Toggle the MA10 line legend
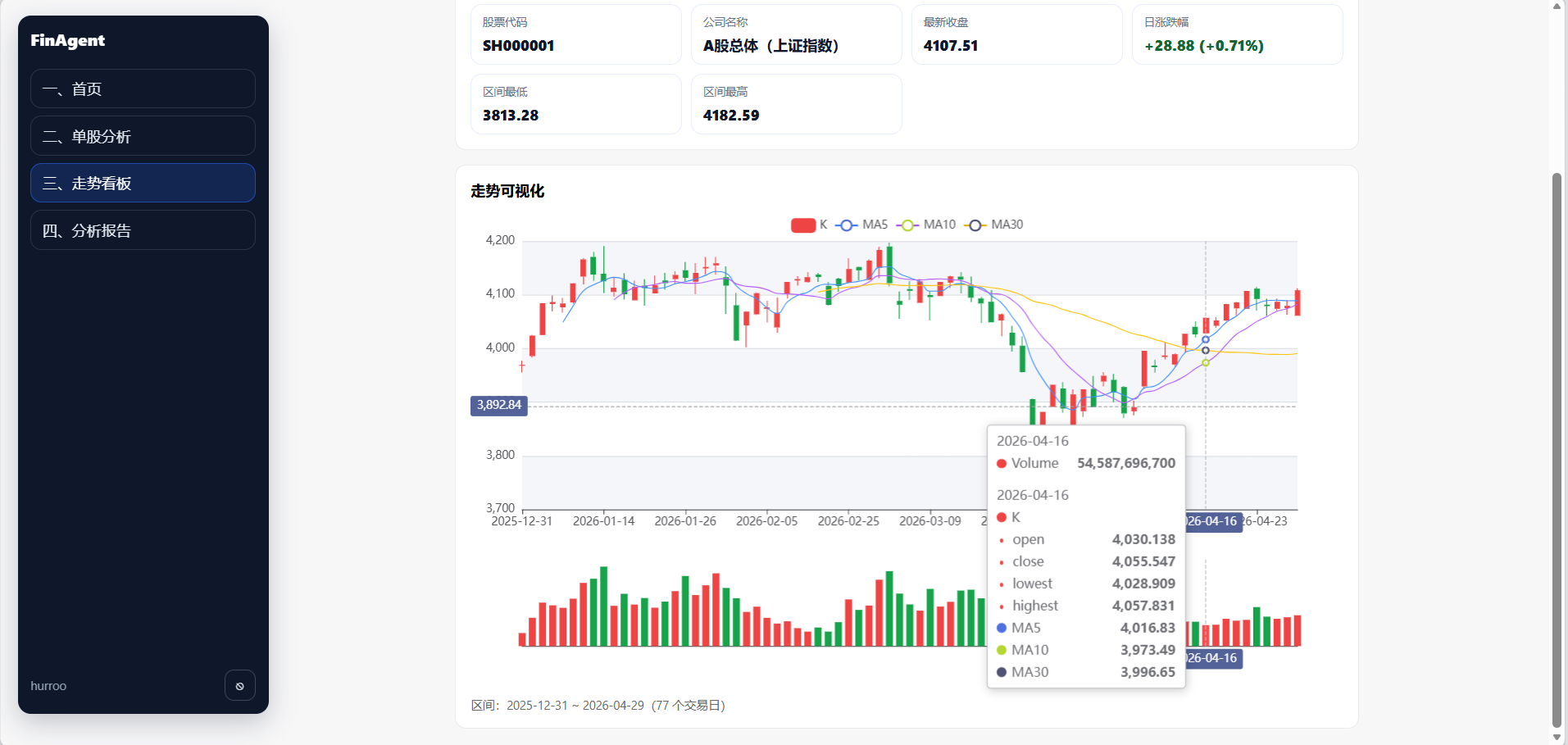 click(x=926, y=225)
